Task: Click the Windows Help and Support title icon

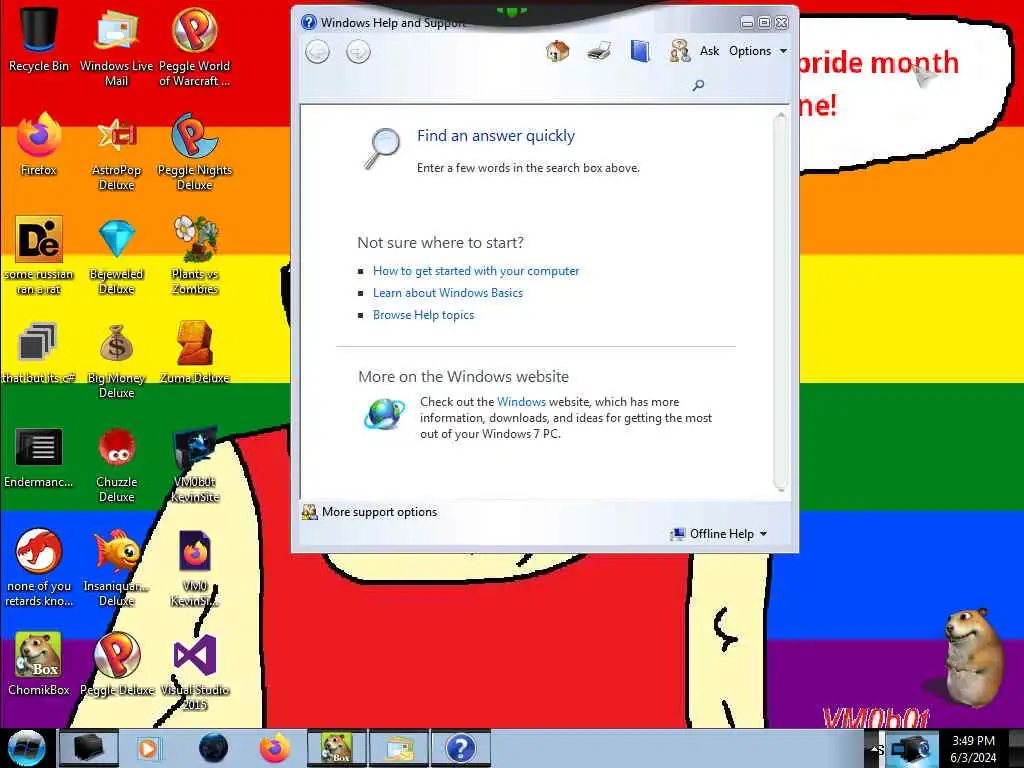Action: [x=309, y=22]
